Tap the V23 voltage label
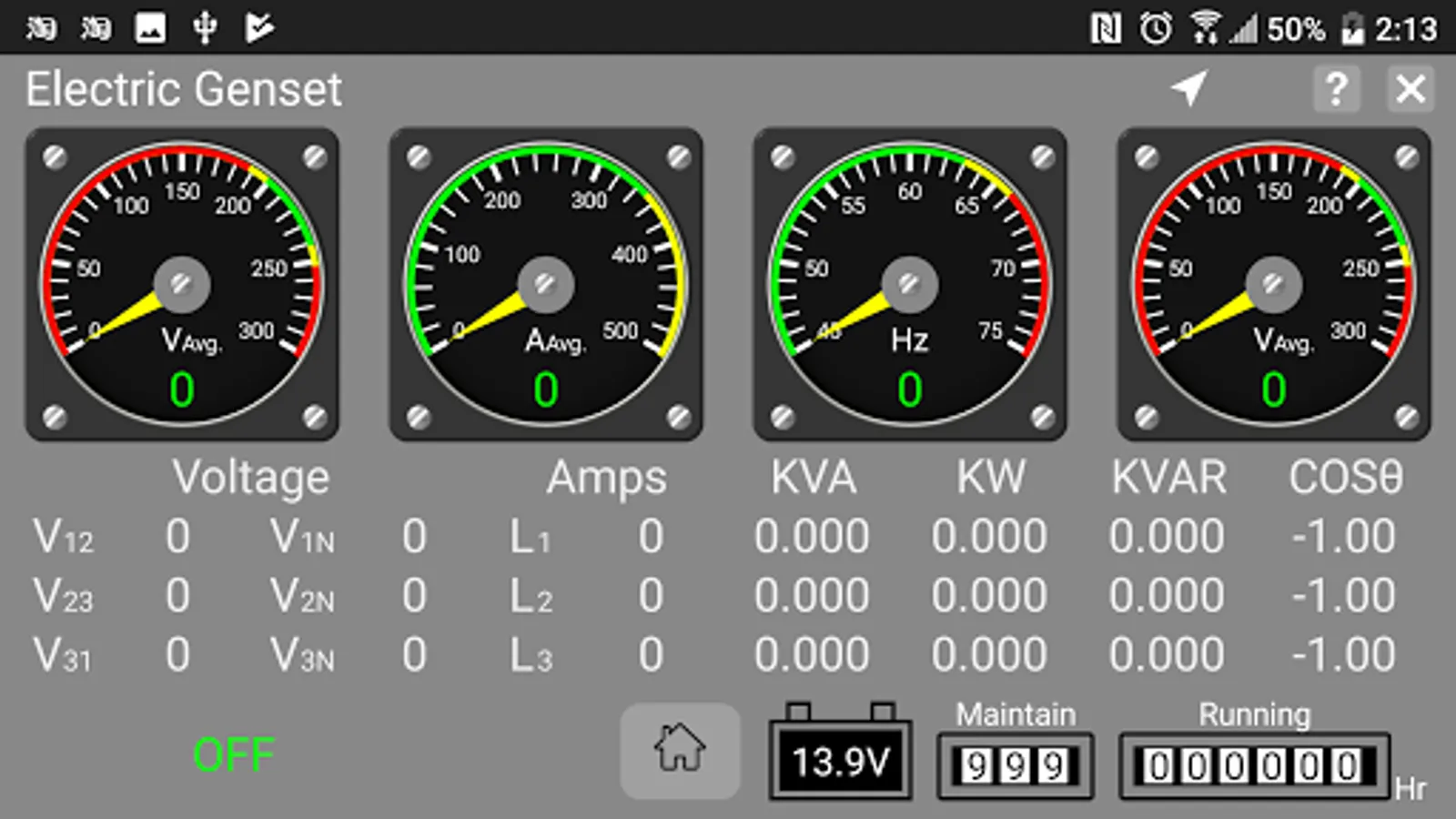 [x=63, y=597]
